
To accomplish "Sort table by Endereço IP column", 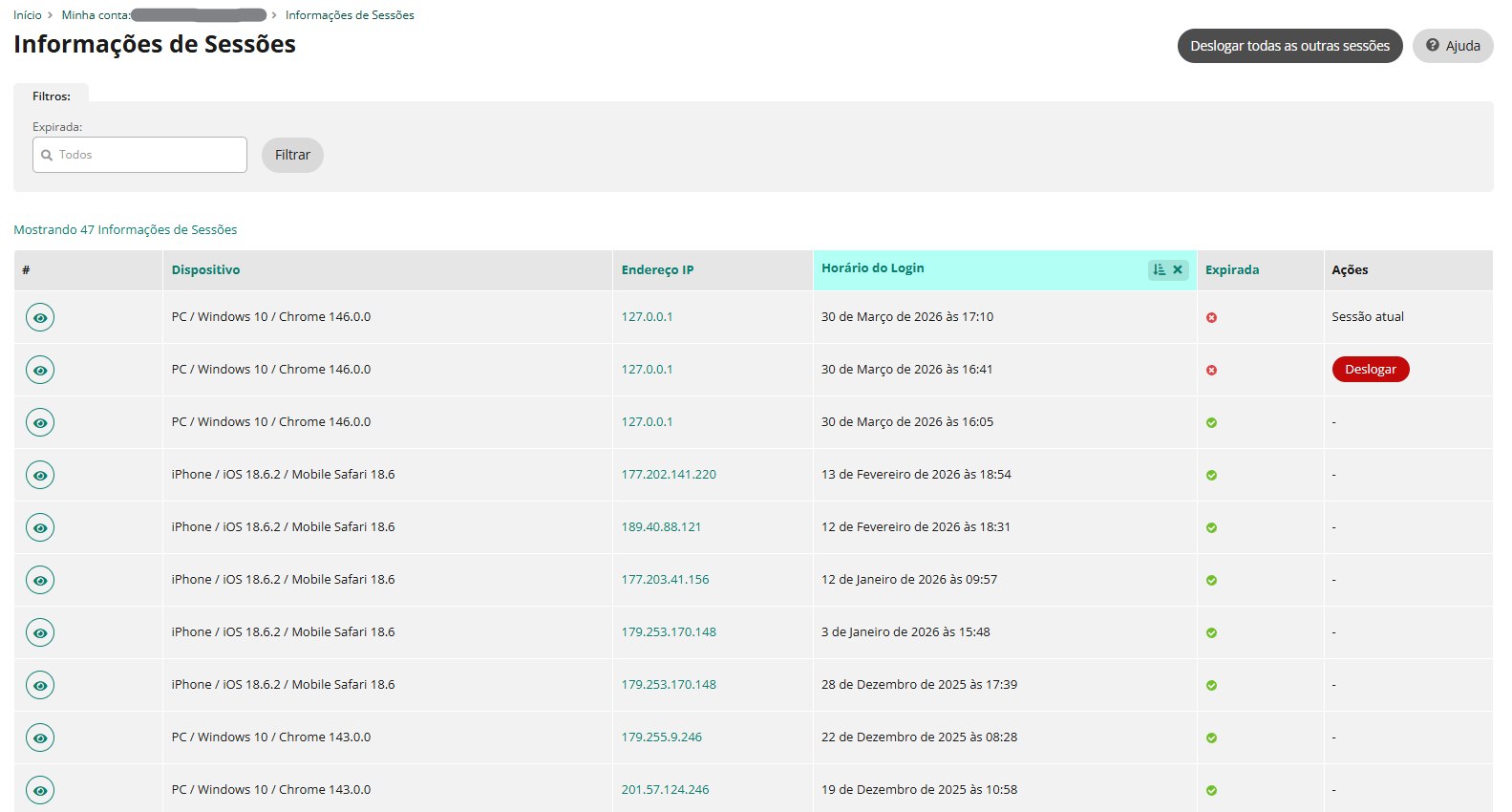I will pos(657,270).
